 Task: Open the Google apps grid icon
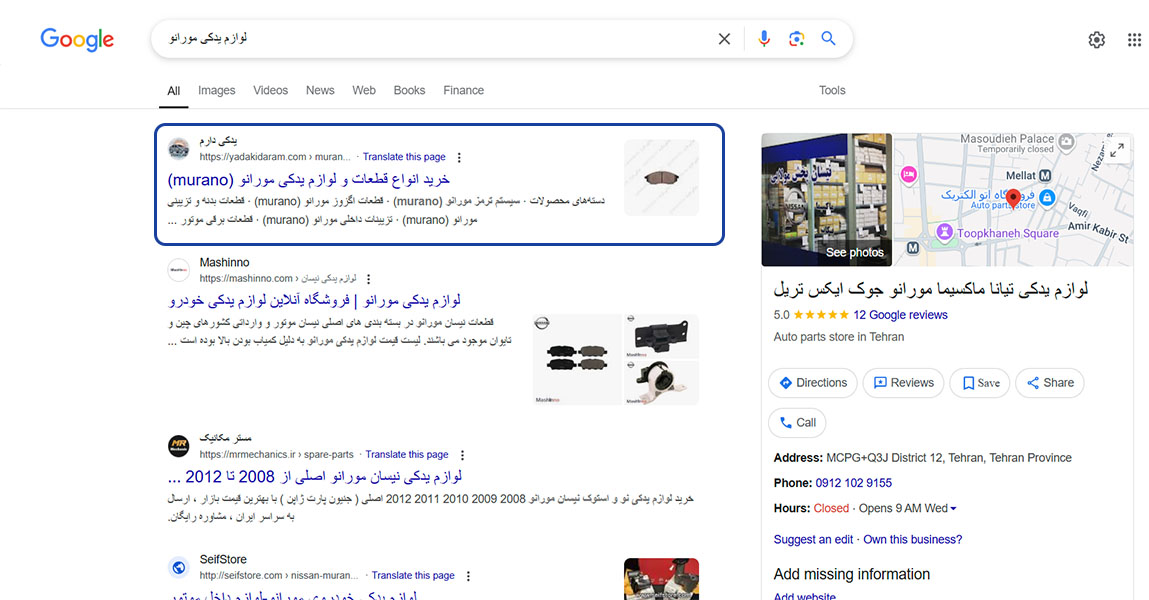[1134, 40]
